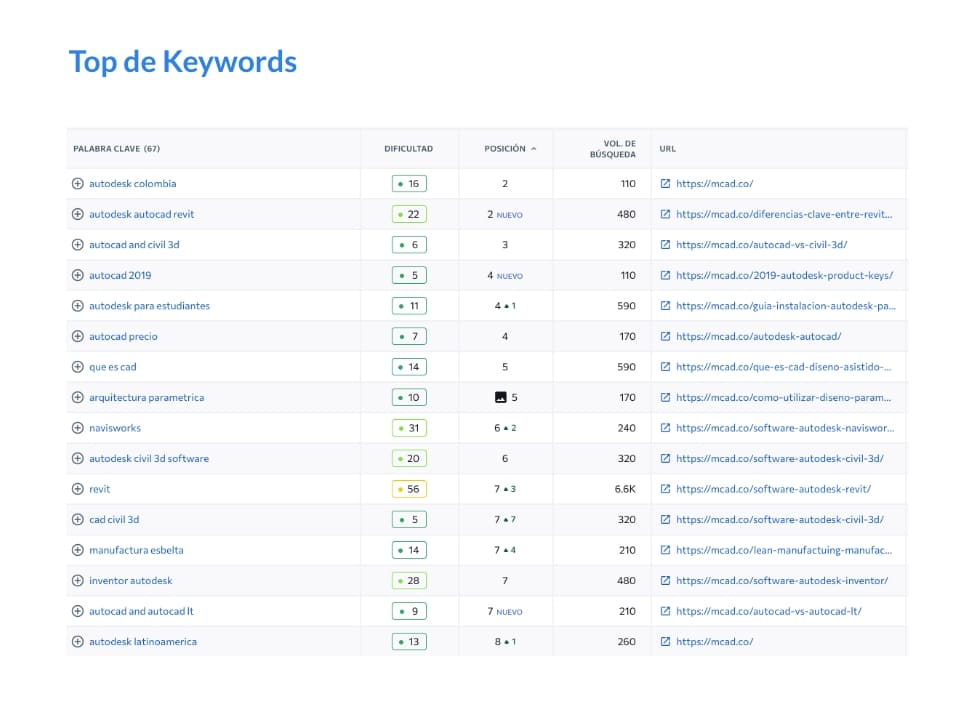Open external link icon in autodesk civil 3d software row
Screen dimensions: 980x706
coord(666,459)
